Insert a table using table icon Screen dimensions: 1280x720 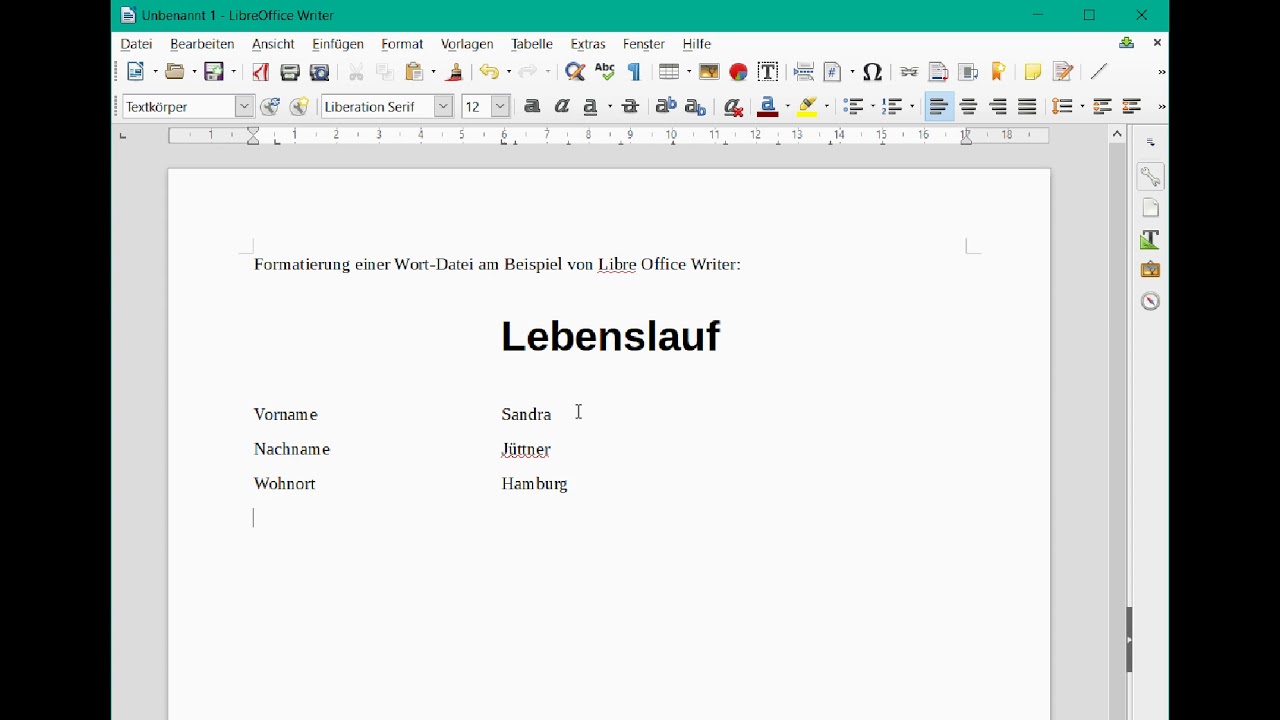669,72
